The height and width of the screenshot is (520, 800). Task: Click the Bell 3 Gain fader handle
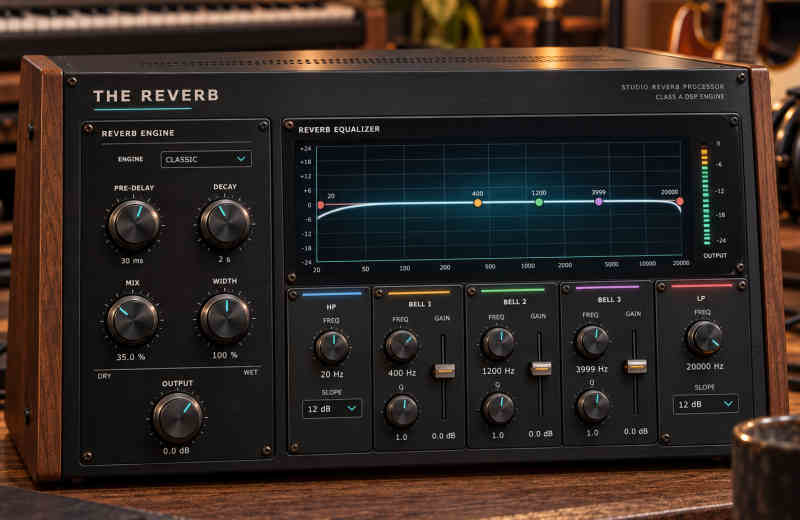point(637,365)
